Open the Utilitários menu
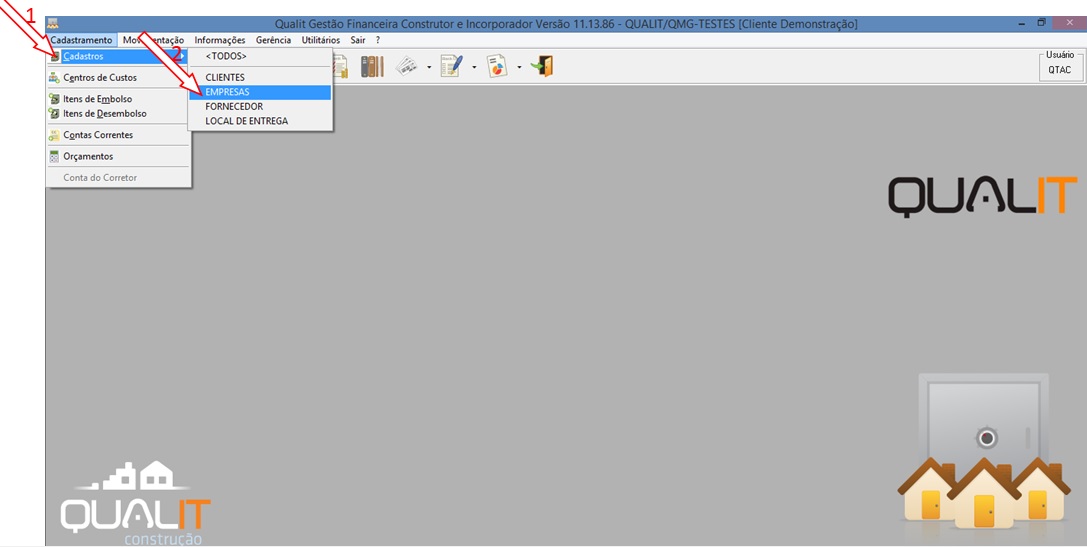This screenshot has width=1087, height=547. [321, 40]
